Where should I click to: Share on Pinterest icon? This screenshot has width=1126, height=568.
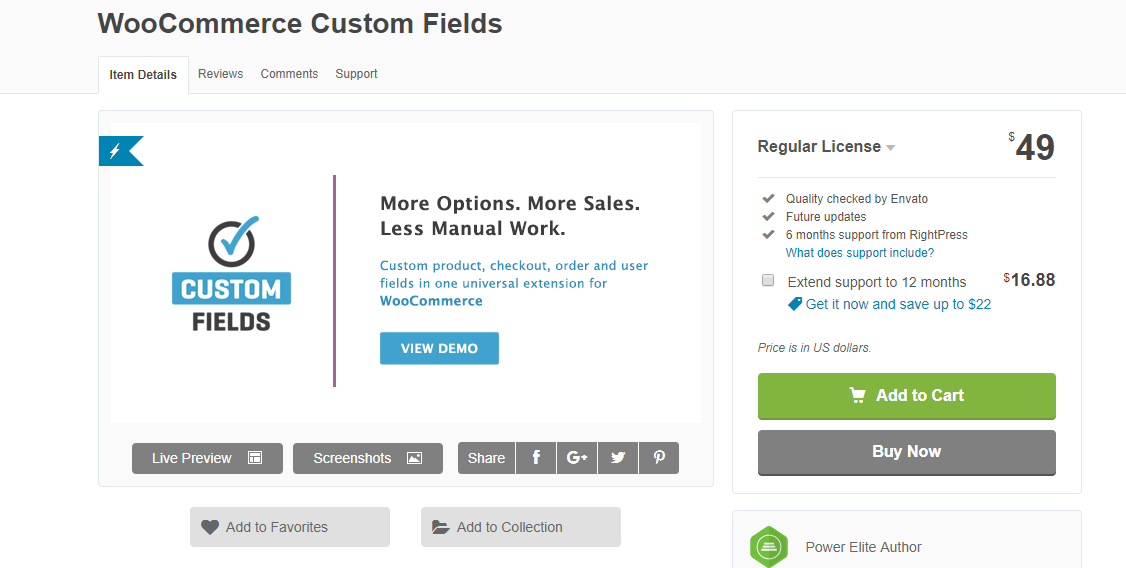(659, 458)
